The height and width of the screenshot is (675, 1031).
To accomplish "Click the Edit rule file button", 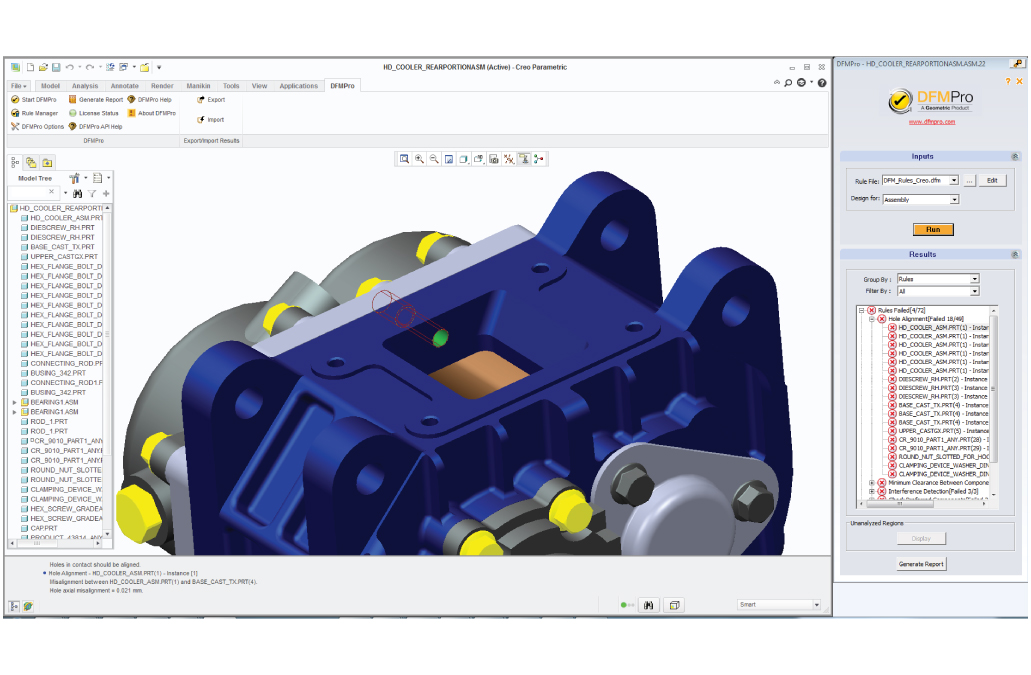I will point(992,180).
